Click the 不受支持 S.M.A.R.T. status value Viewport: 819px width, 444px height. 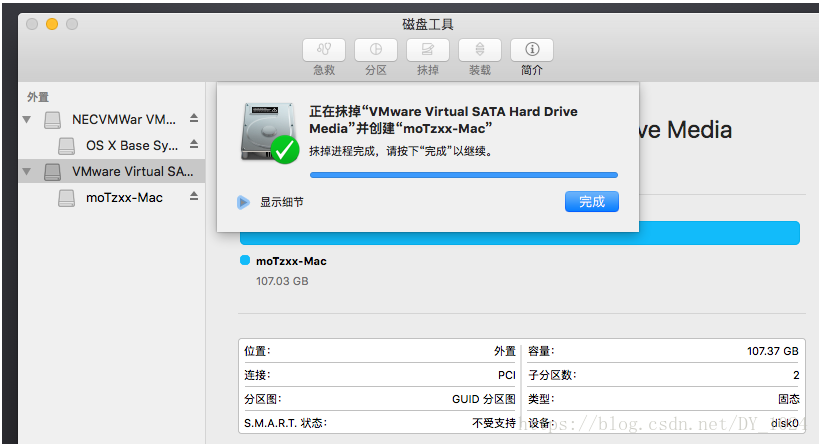[494, 423]
